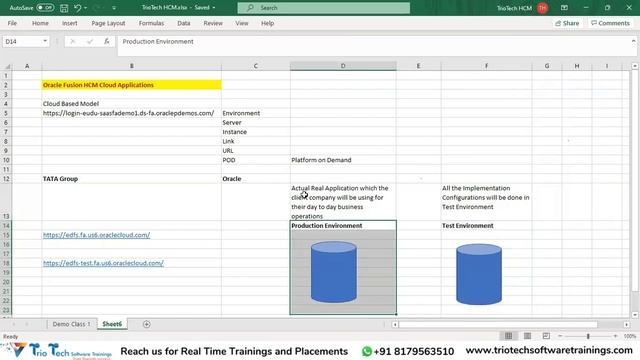The height and width of the screenshot is (360, 640).
Task: Click the 100% zoom level
Action: coord(630,336)
